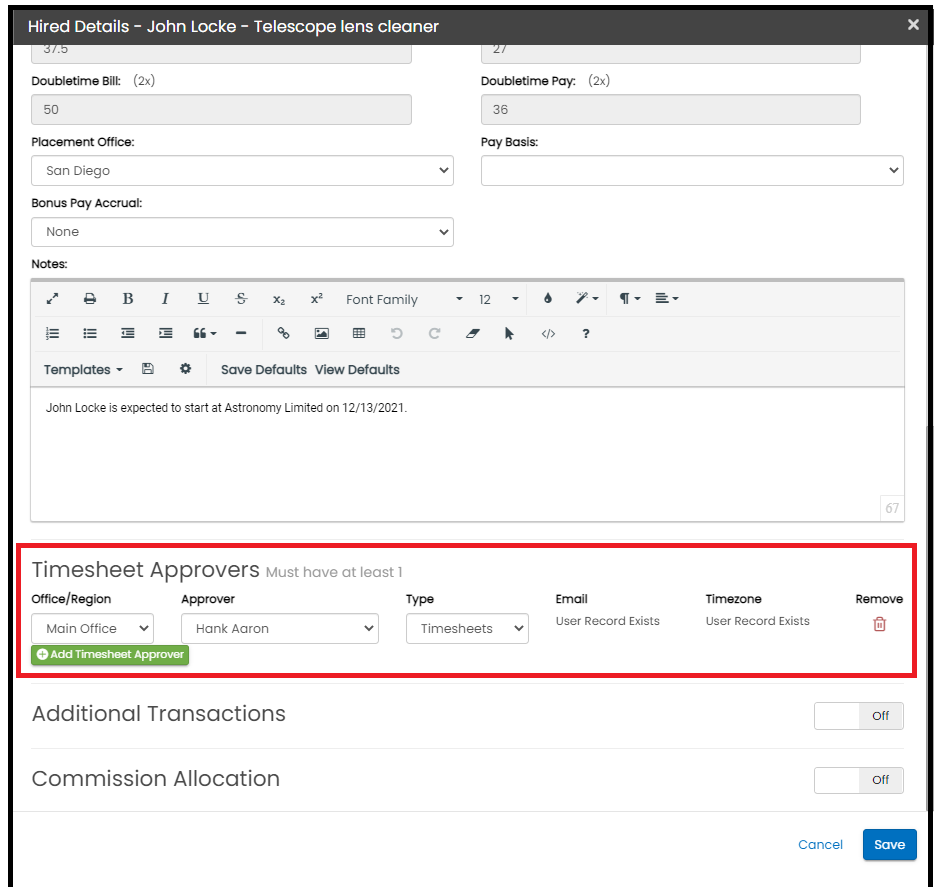Open the Office/Region Main Office dropdown
947x887 pixels.
(x=92, y=629)
